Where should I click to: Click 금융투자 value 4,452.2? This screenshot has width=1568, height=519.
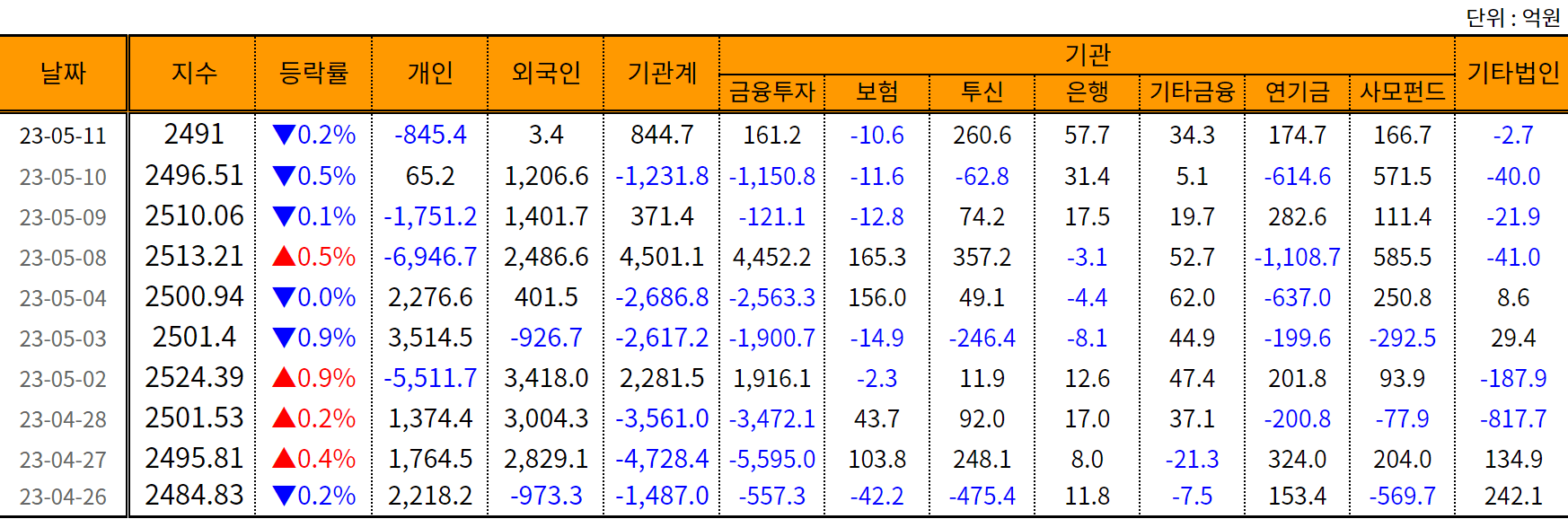[x=772, y=257]
